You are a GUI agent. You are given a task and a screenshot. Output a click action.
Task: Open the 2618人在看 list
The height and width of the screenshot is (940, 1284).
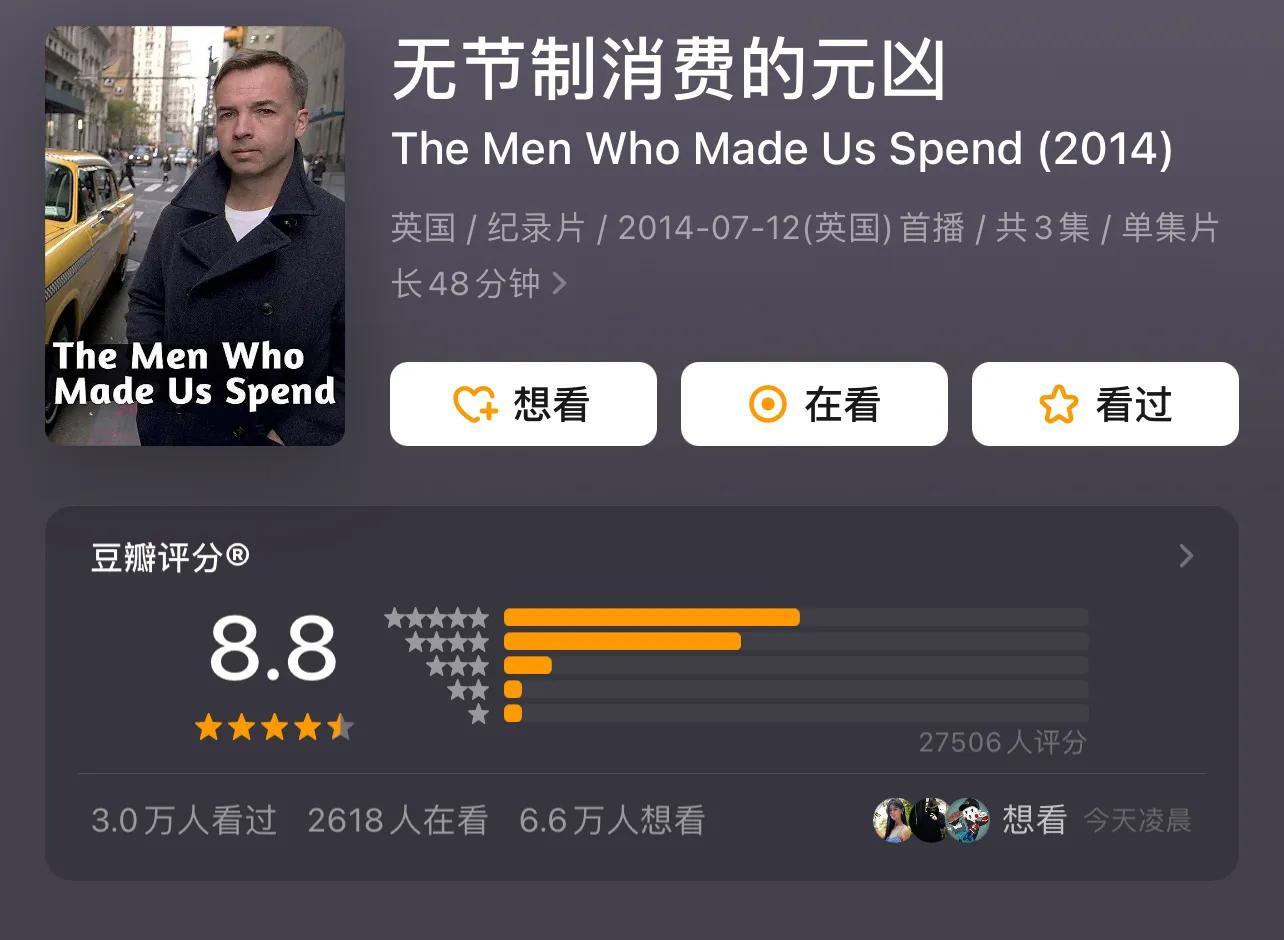398,821
